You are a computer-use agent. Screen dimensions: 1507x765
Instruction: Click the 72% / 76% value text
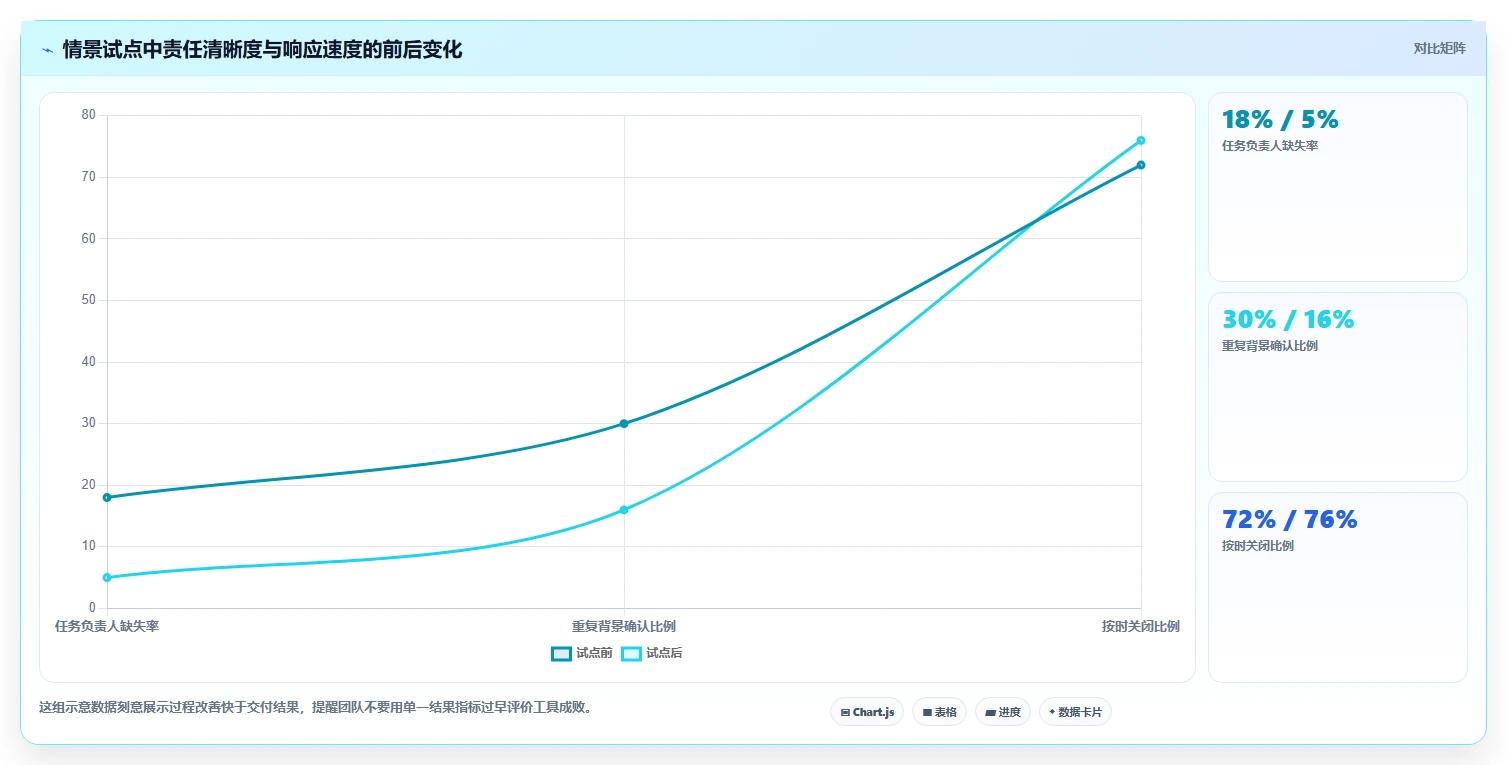coord(1290,520)
